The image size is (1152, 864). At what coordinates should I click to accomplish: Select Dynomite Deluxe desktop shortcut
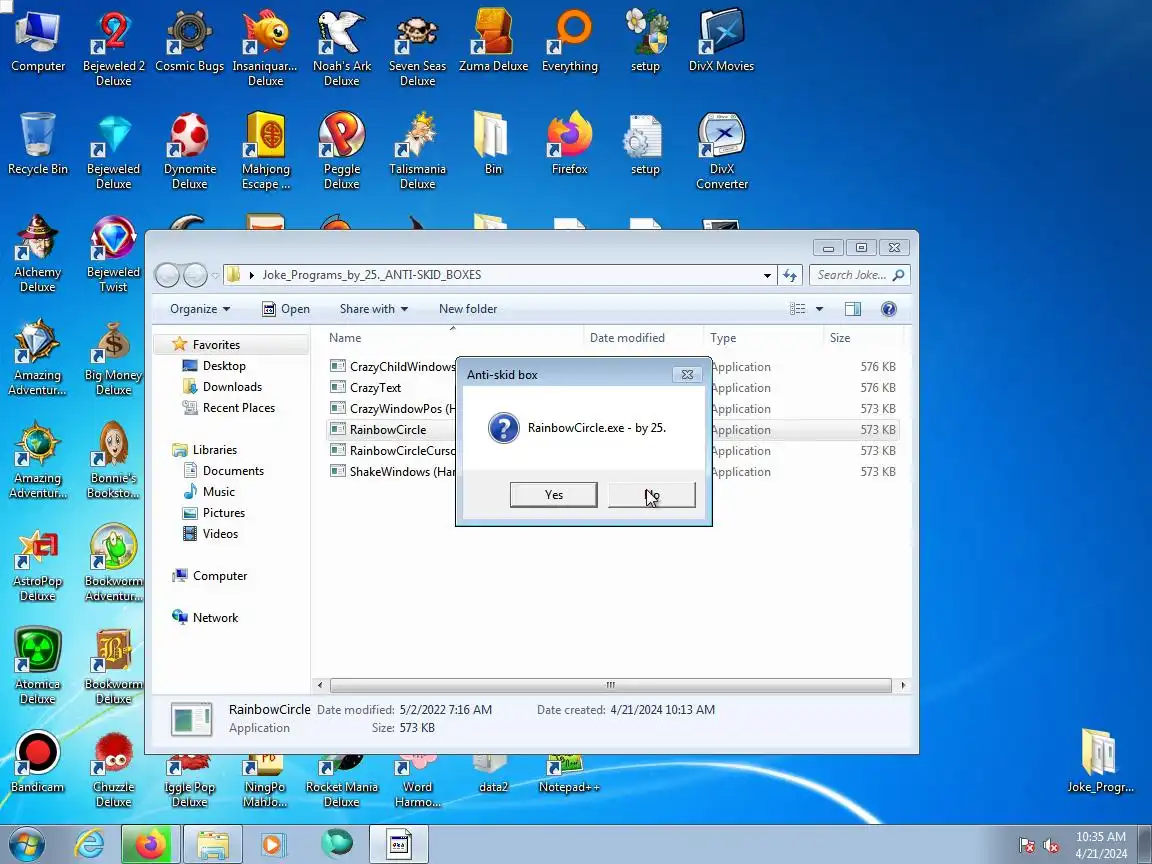coord(190,151)
